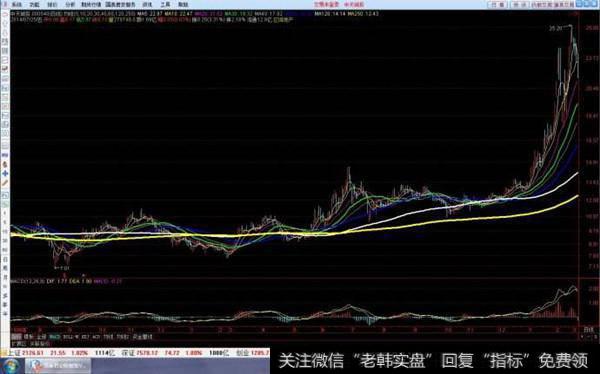
Task: Click the red icon above the blue plus
Action: [x=5, y=164]
